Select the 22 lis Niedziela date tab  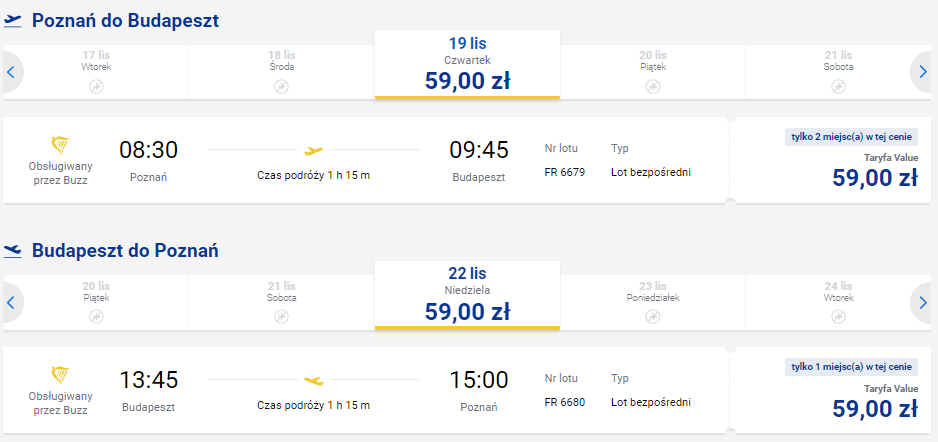pos(467,295)
